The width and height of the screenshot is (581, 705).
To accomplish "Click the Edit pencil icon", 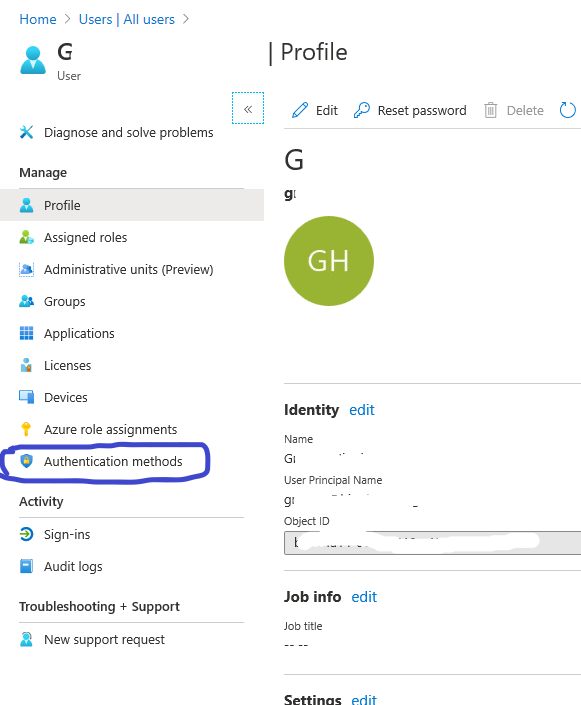I will (x=300, y=110).
